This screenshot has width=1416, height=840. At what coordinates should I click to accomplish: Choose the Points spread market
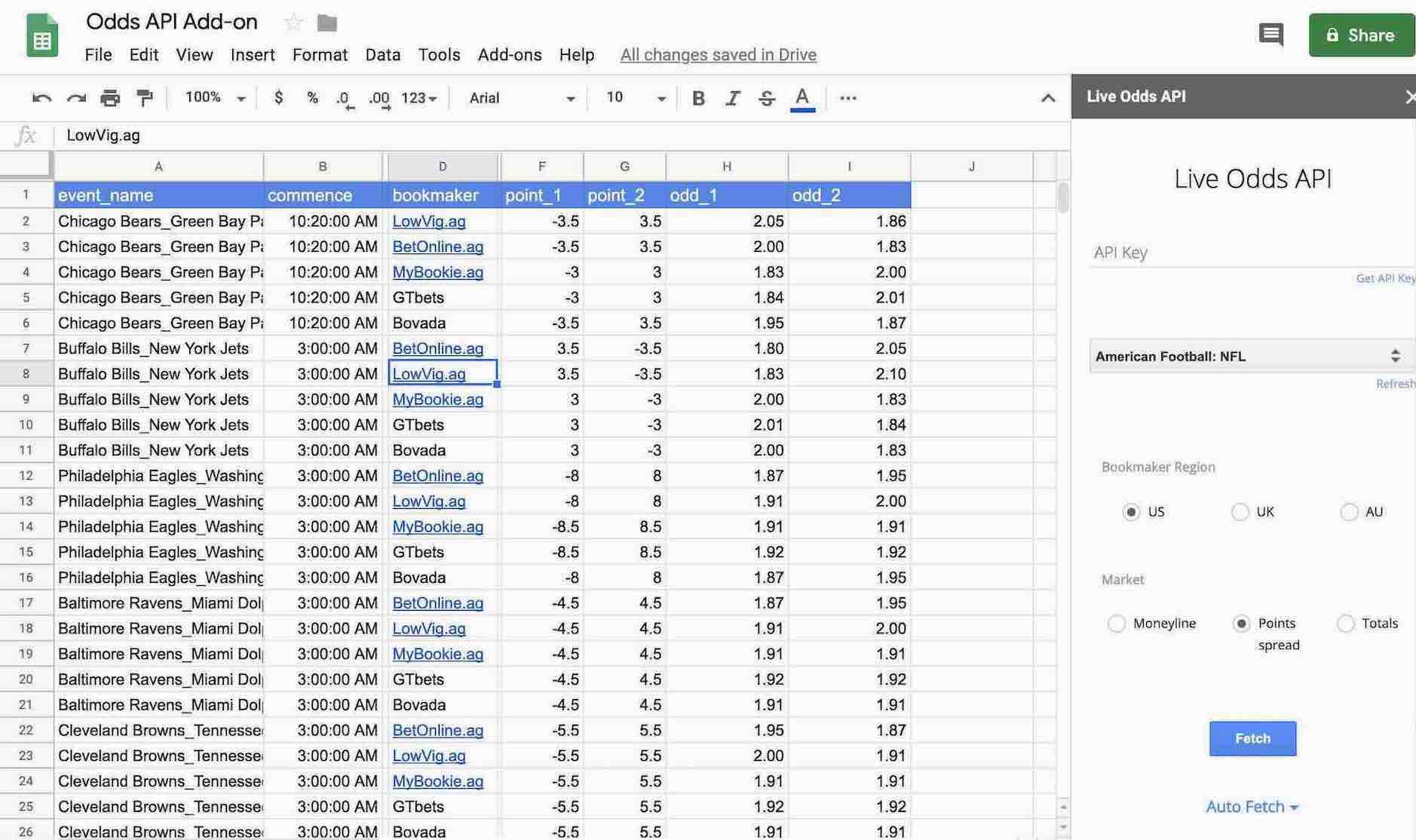pos(1241,624)
